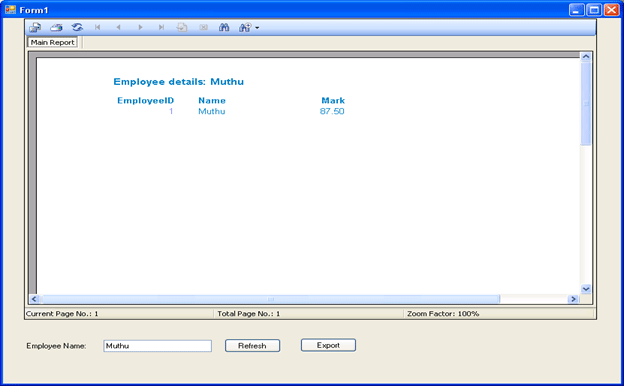This screenshot has height=386, width=624.
Task: Select the Main Report tab
Action: [53, 42]
